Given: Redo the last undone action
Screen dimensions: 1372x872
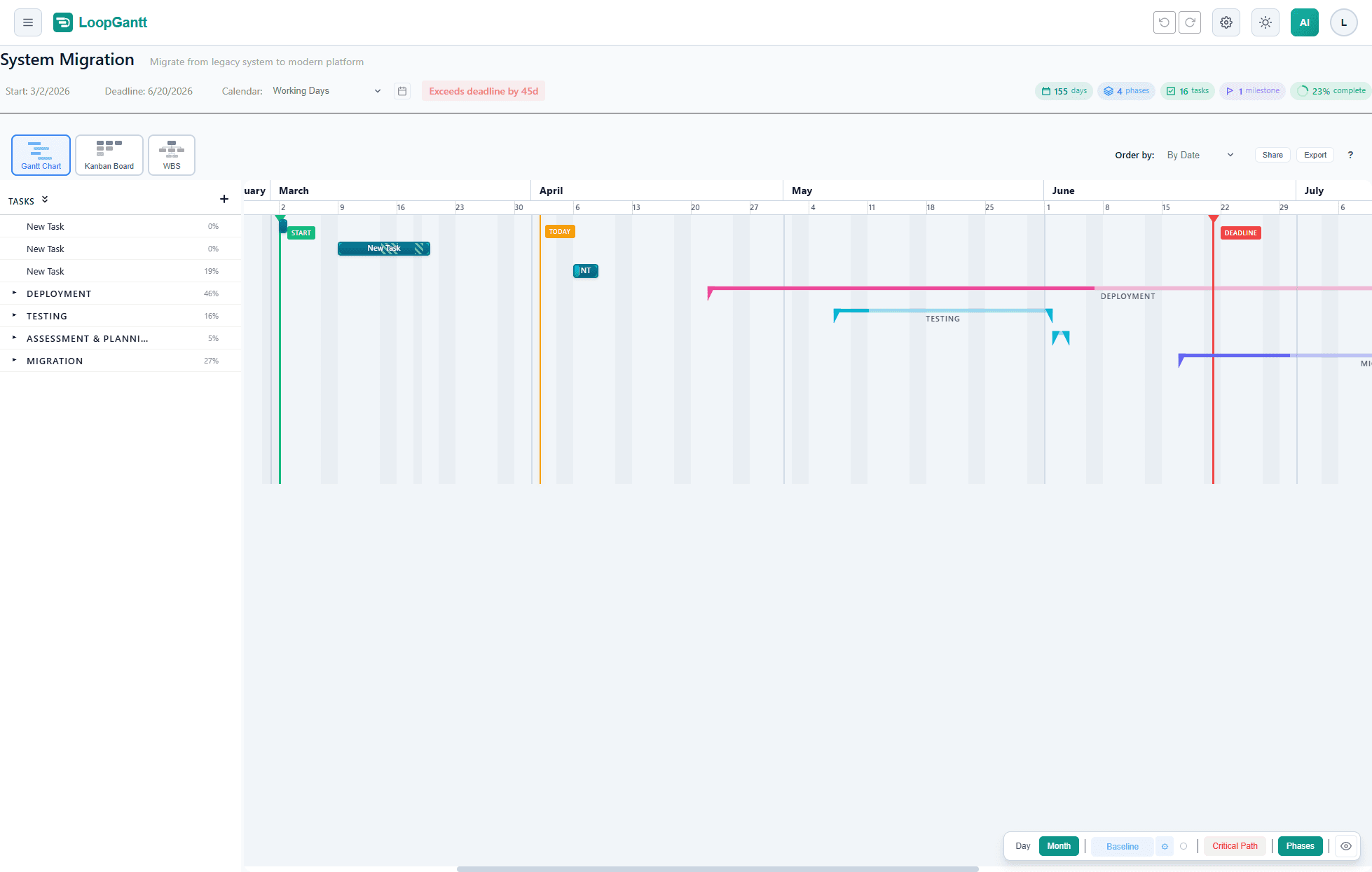Looking at the screenshot, I should click(1190, 22).
